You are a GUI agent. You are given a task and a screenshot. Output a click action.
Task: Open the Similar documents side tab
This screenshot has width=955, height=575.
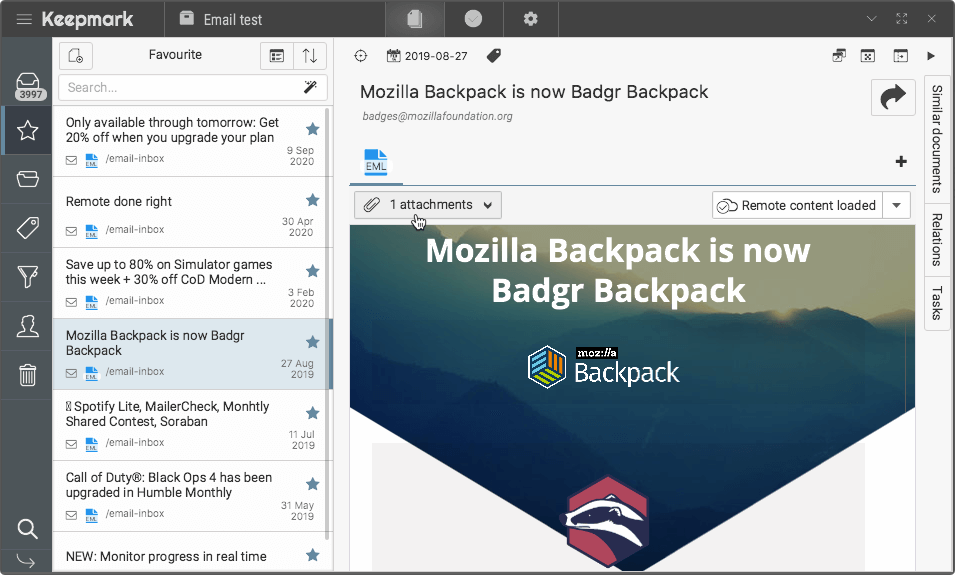(x=937, y=138)
